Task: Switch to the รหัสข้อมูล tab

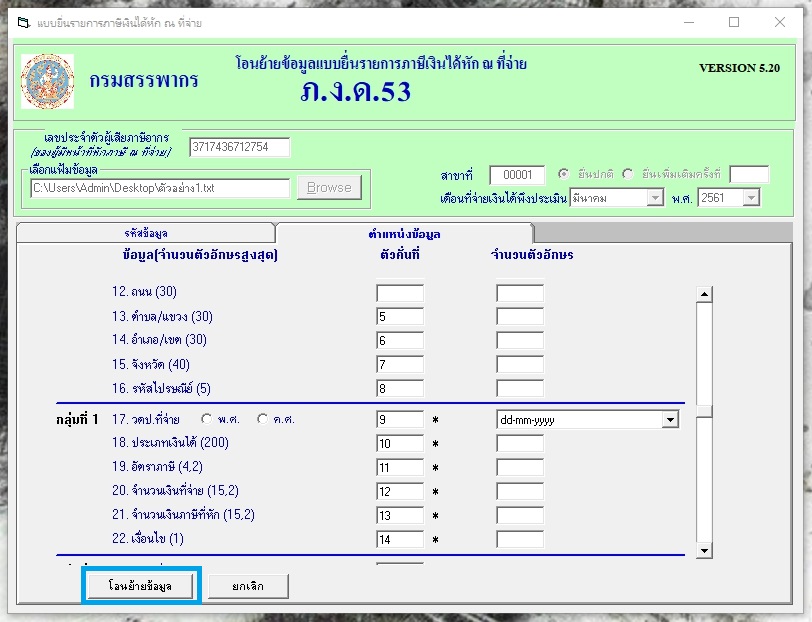Action: (x=146, y=233)
